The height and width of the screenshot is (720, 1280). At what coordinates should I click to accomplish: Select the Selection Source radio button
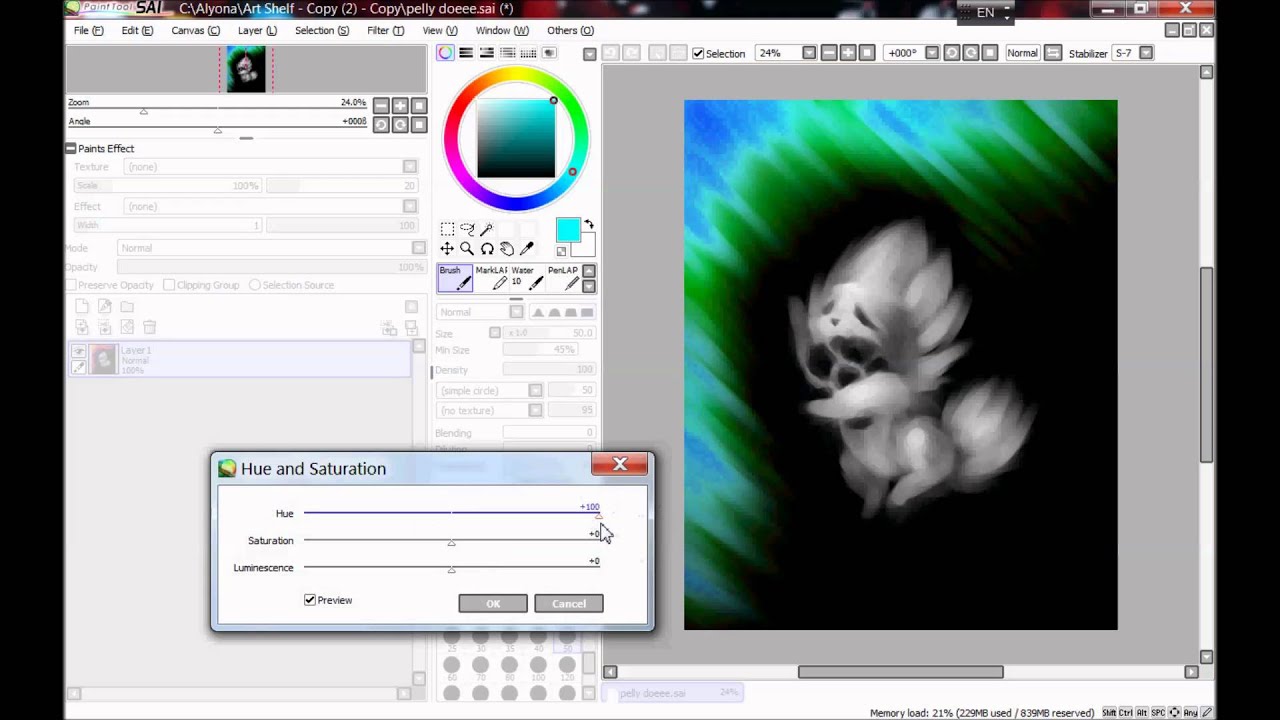(255, 285)
